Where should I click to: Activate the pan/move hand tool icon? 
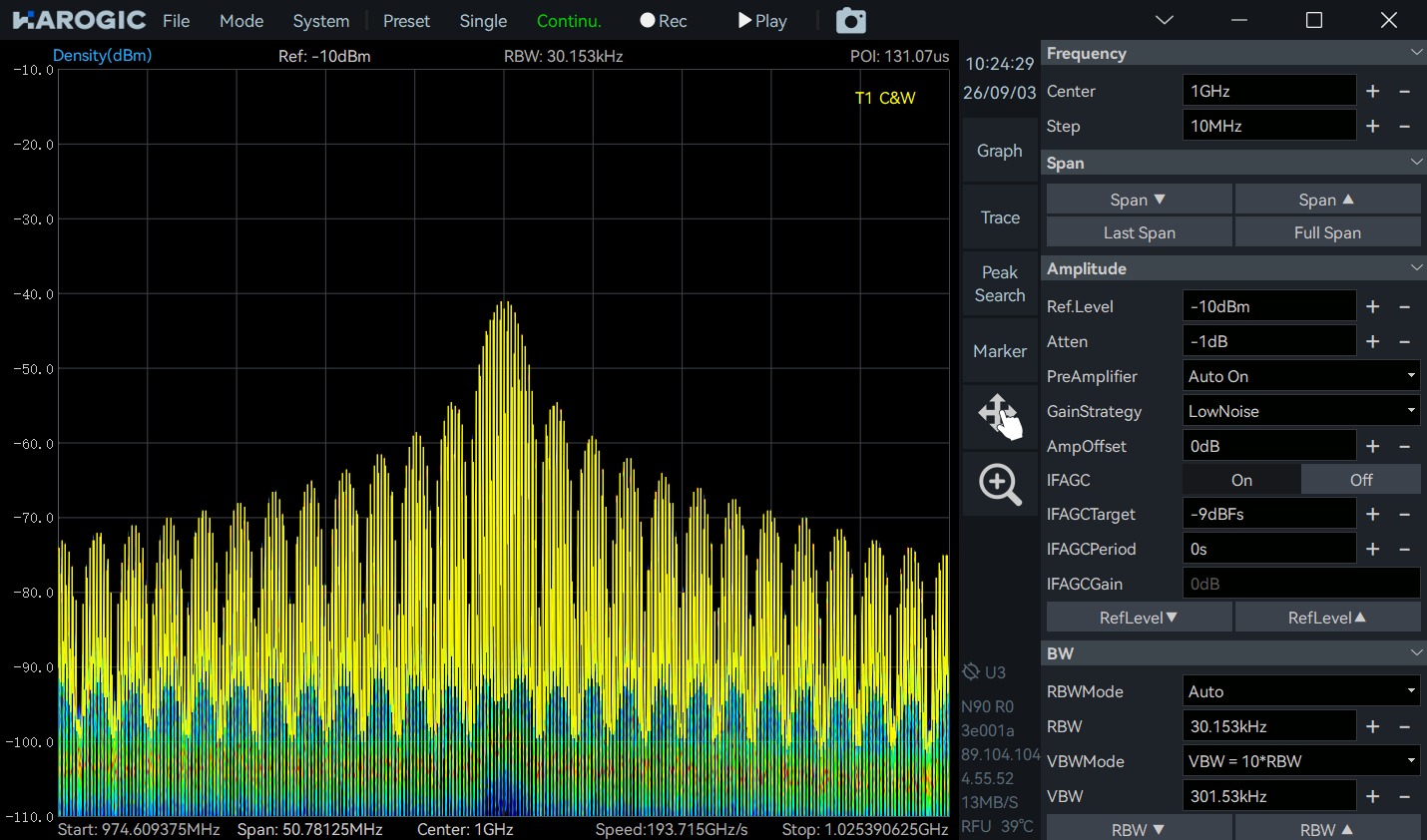click(1000, 416)
